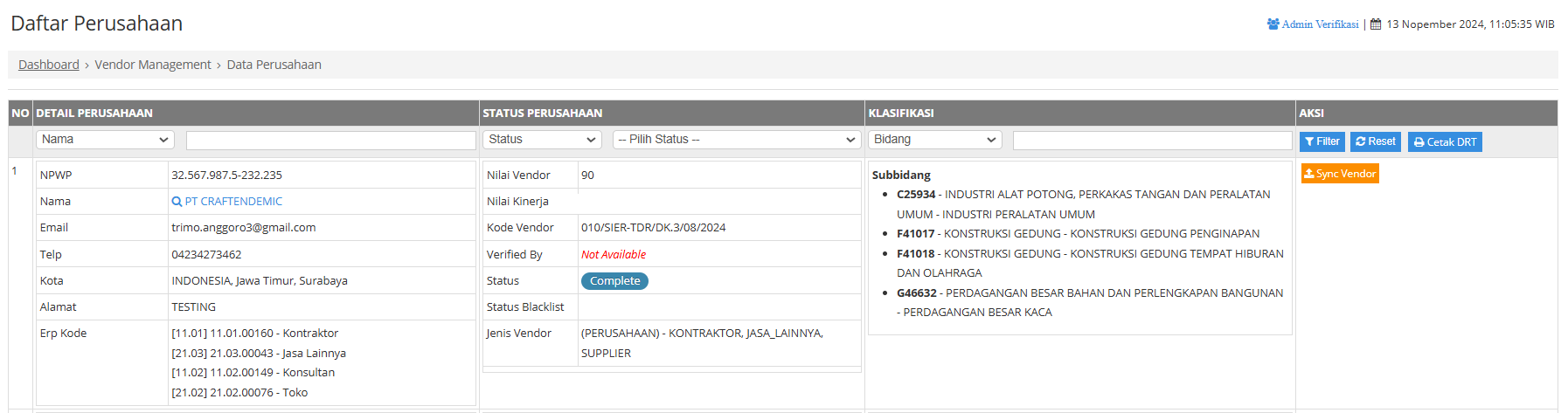Click the DETAIL PERUSAHAAN column header
The image size is (1568, 413).
click(x=94, y=114)
